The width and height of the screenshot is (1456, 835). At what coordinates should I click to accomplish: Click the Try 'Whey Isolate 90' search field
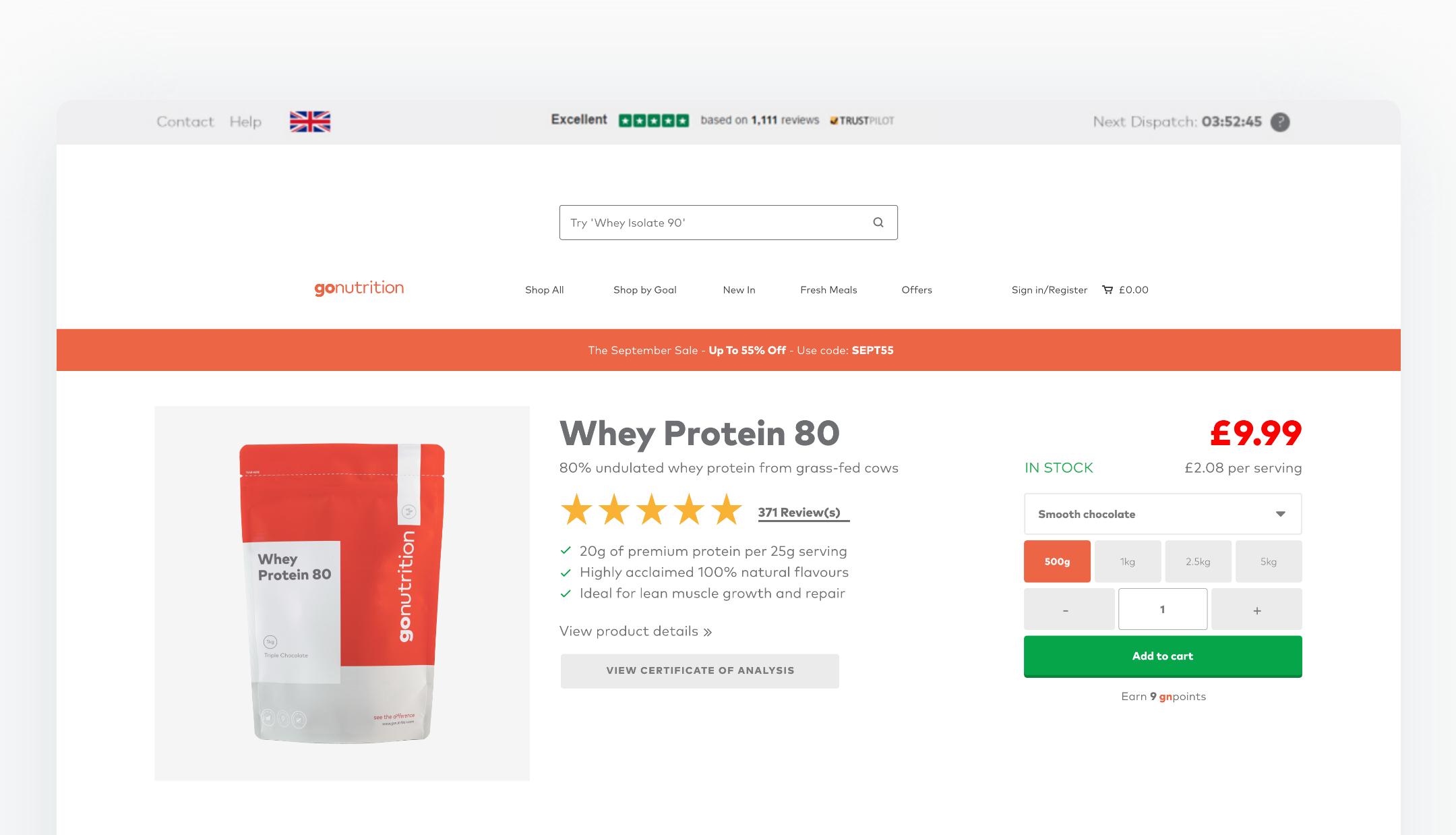pyautogui.click(x=728, y=223)
